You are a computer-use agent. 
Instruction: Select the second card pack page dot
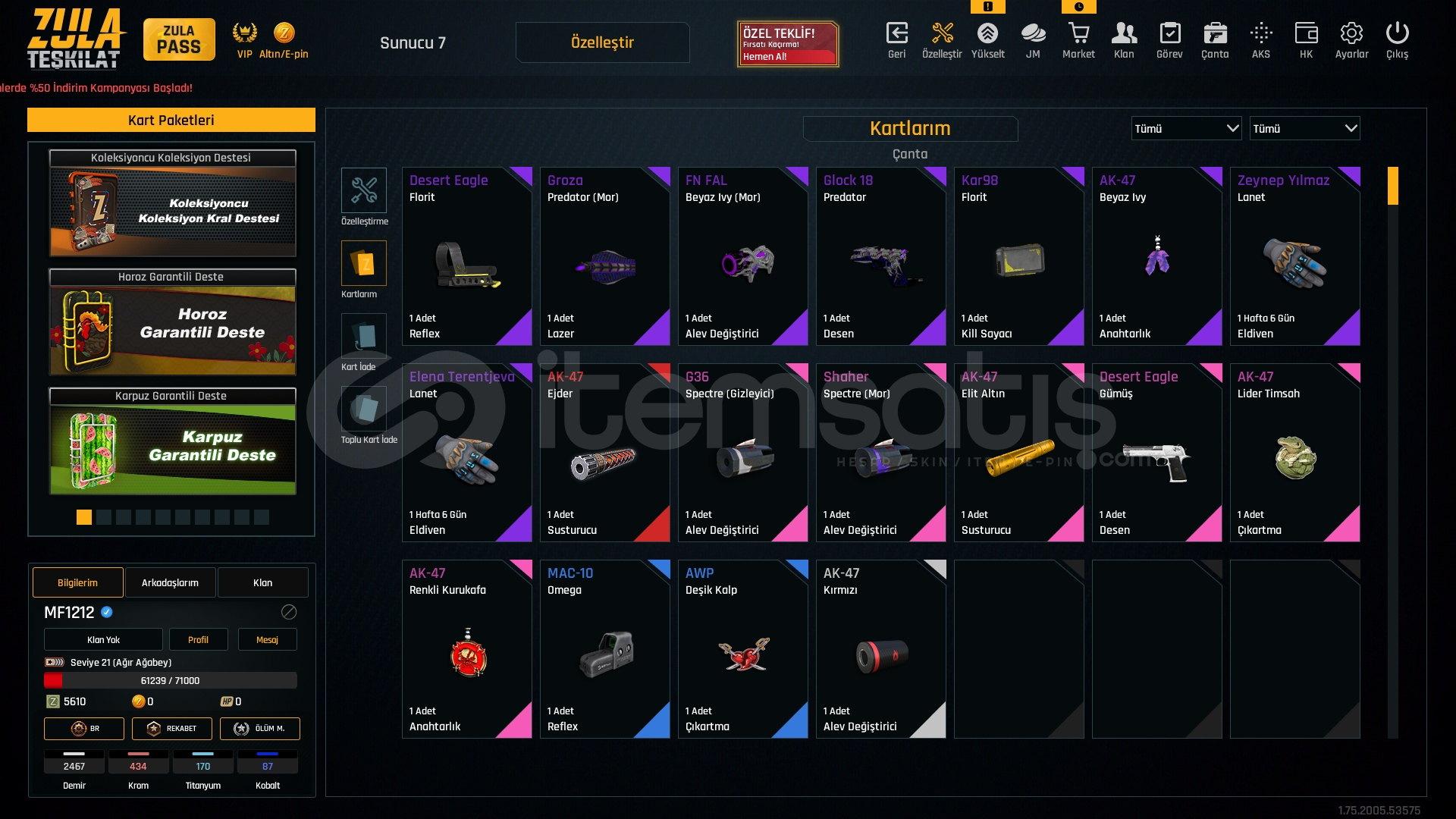pyautogui.click(x=104, y=517)
